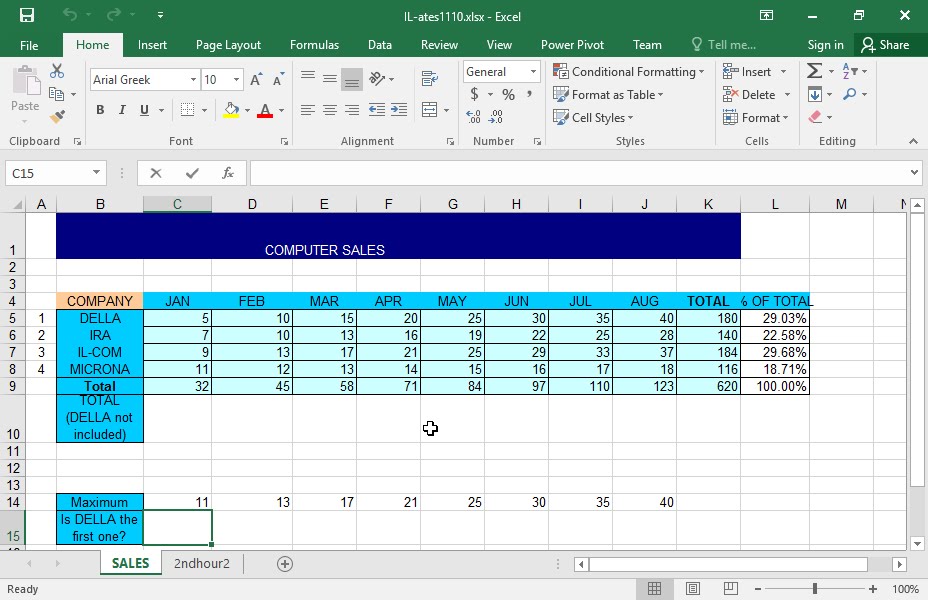The height and width of the screenshot is (600, 928).
Task: Save the workbook with the floppy disk icon
Action: click(27, 15)
